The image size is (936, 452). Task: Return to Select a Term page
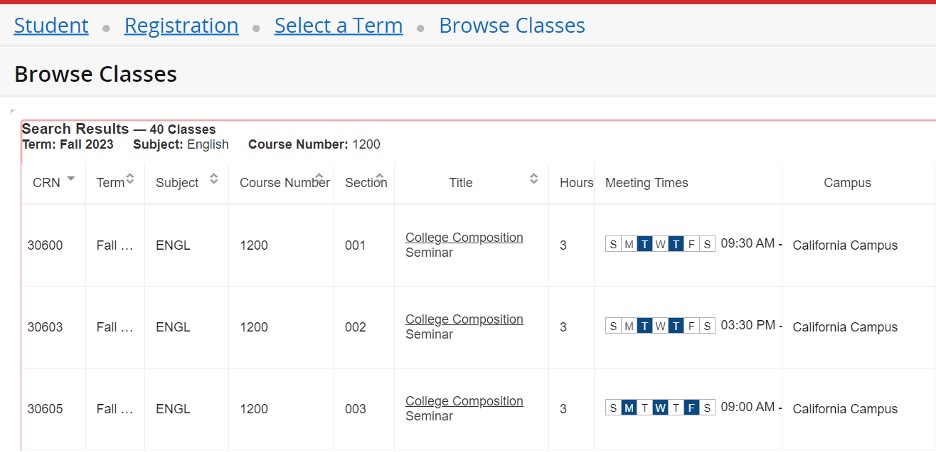338,26
